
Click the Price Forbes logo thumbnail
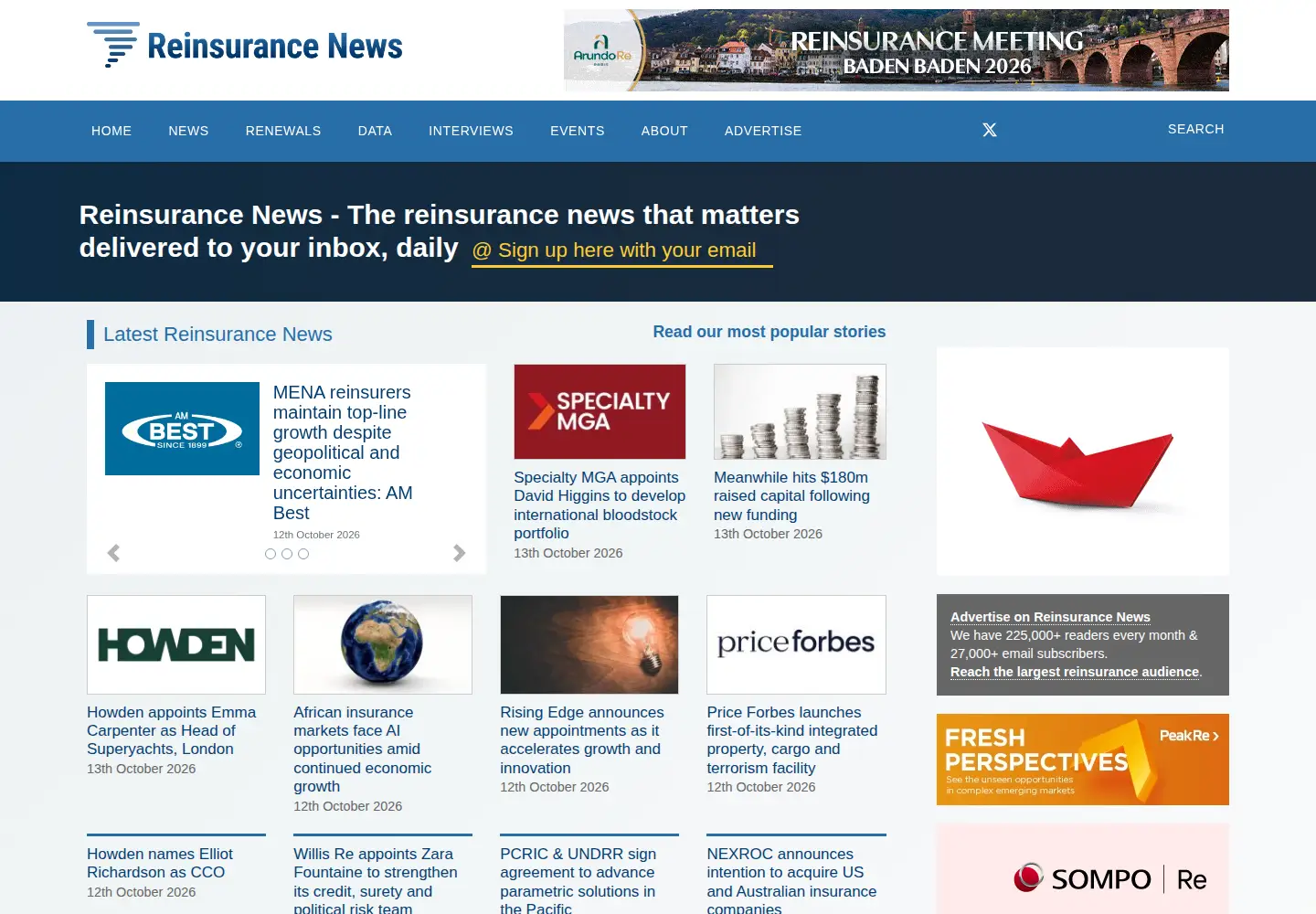pyautogui.click(x=796, y=644)
